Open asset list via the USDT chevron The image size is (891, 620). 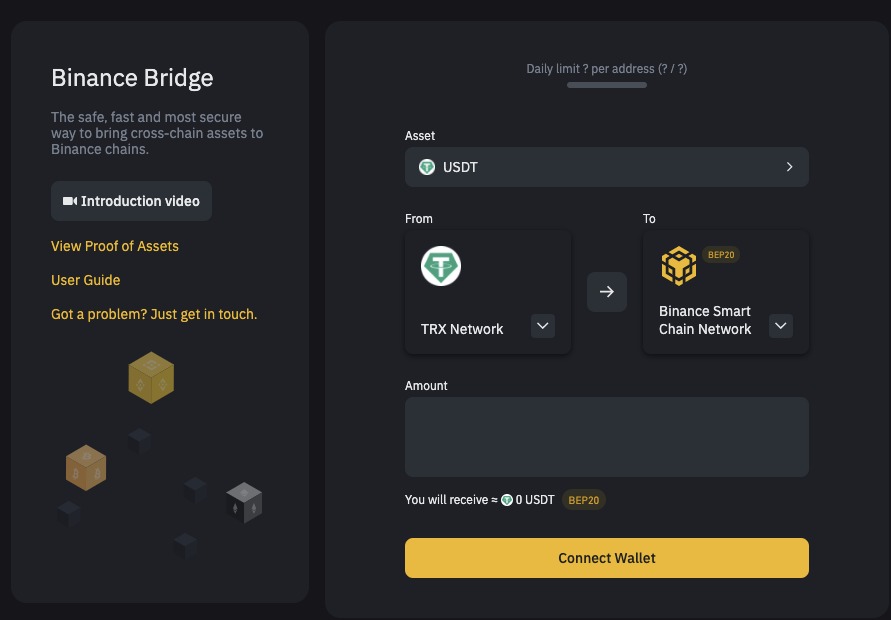[x=789, y=167]
